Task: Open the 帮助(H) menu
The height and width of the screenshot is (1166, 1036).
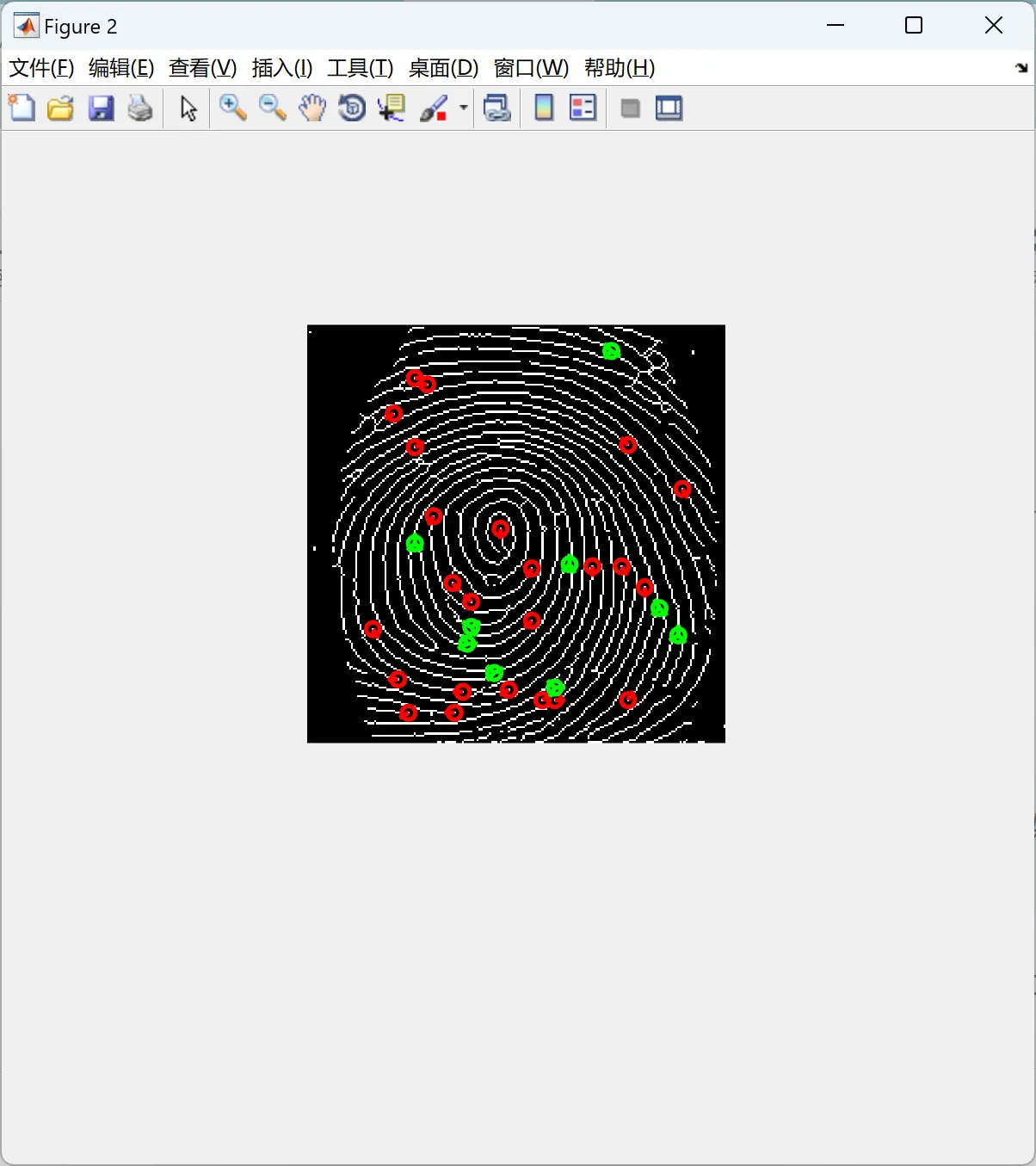Action: tap(620, 68)
